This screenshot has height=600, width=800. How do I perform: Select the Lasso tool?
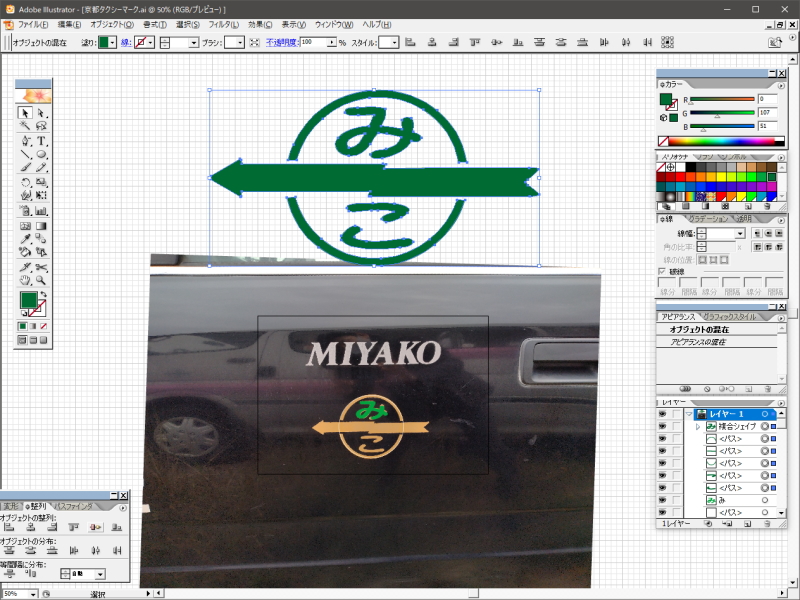[41, 126]
